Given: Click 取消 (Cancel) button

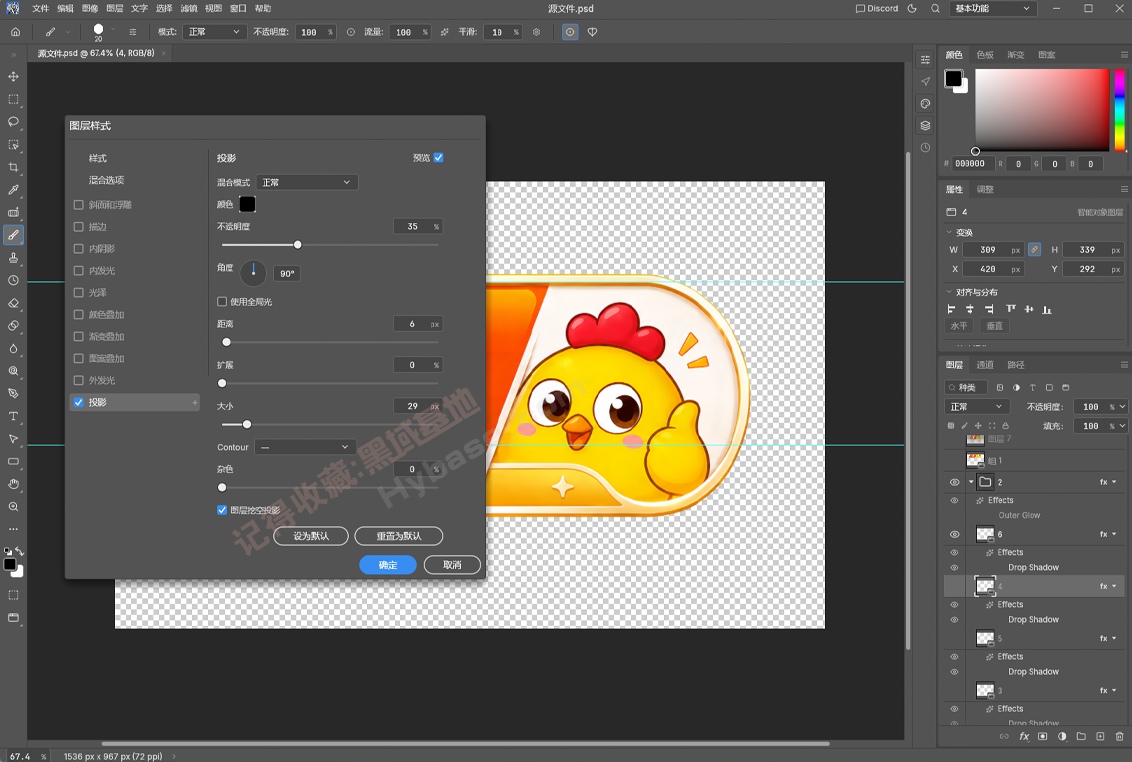Looking at the screenshot, I should (x=452, y=565).
